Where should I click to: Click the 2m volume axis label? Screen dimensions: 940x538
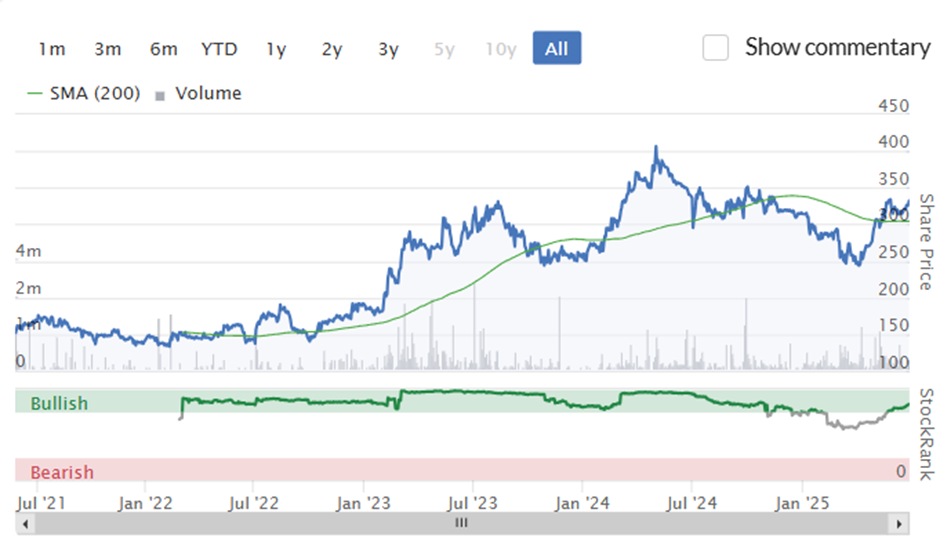click(x=29, y=288)
